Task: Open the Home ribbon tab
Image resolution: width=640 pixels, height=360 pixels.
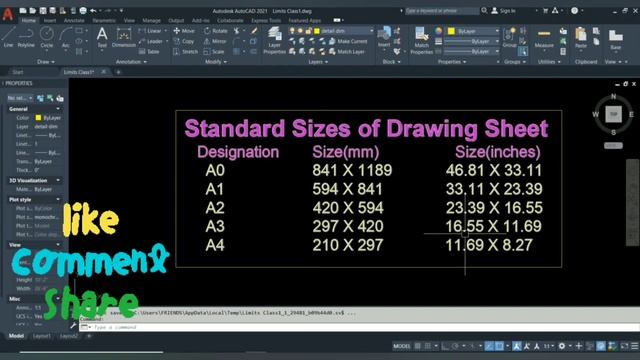Action: [x=28, y=20]
